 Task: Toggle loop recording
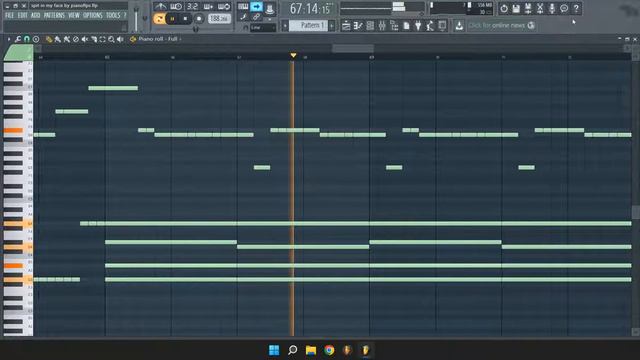click(x=224, y=7)
